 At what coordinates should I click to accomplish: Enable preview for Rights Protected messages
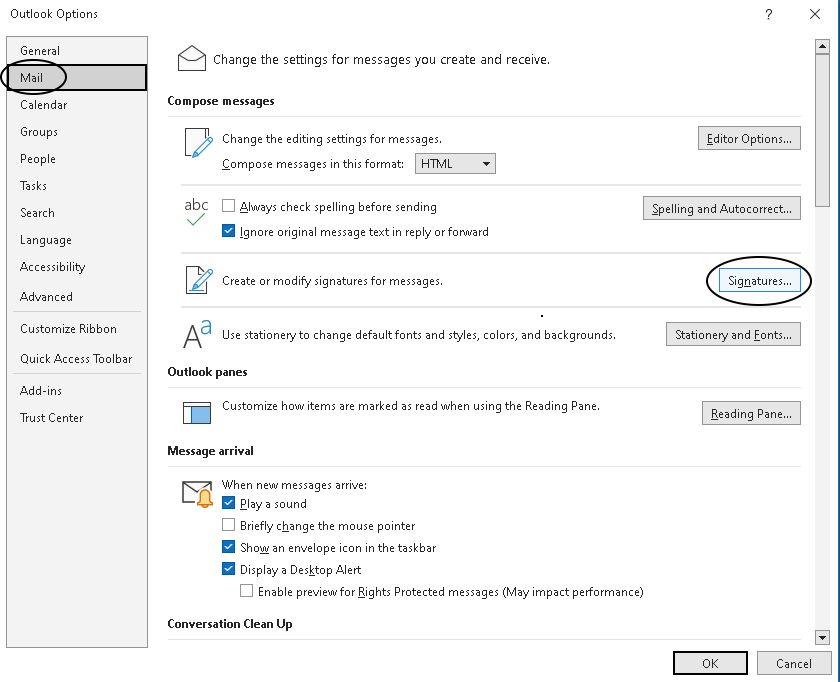246,590
